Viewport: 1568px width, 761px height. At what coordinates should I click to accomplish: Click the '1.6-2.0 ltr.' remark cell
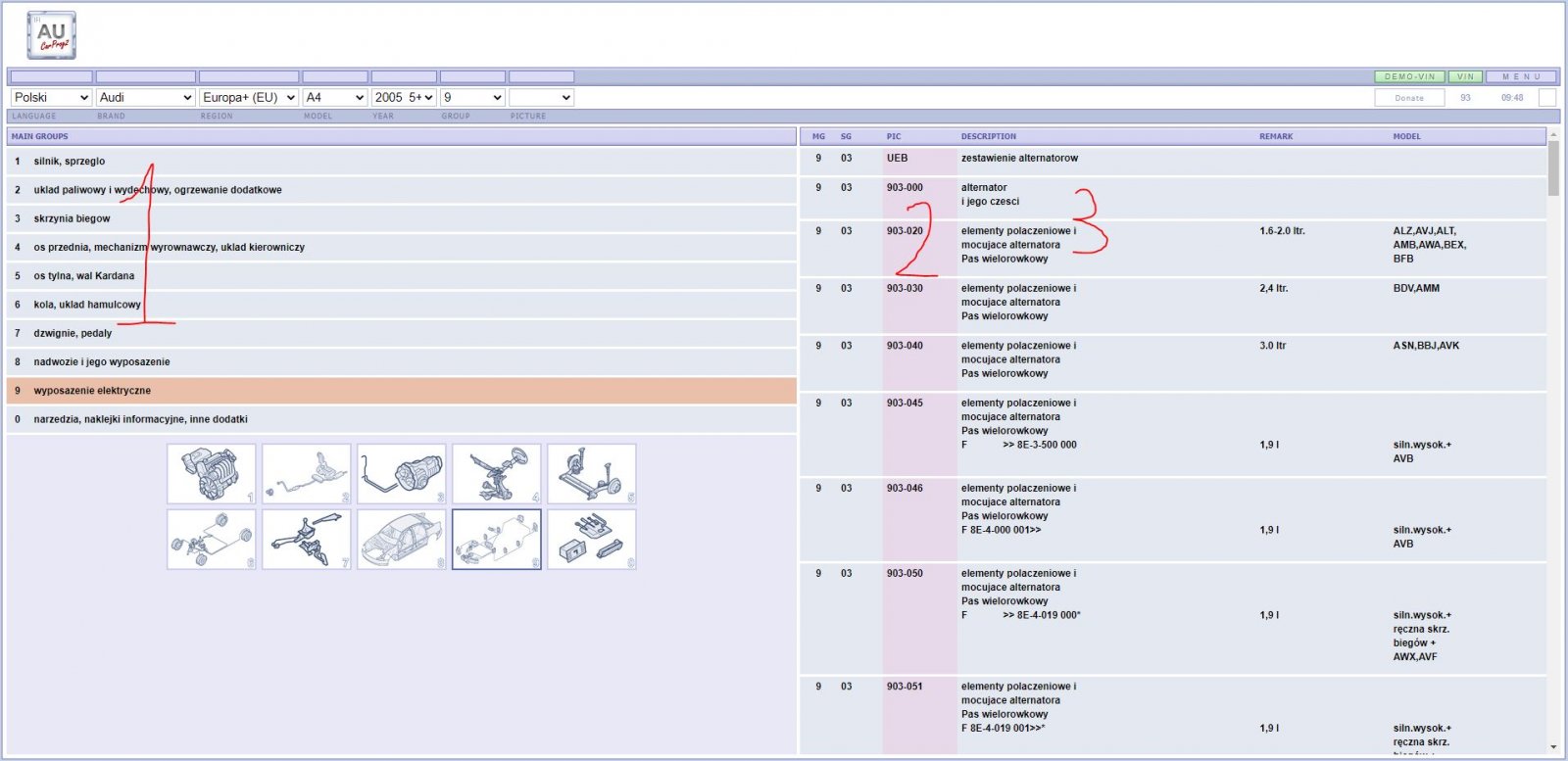point(1282,231)
